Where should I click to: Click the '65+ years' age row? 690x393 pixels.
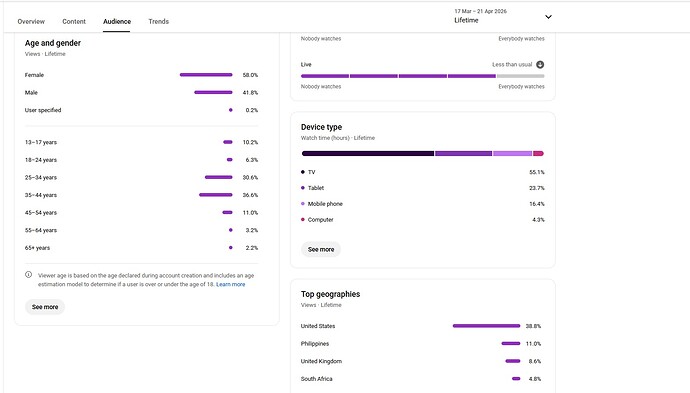pyautogui.click(x=141, y=248)
